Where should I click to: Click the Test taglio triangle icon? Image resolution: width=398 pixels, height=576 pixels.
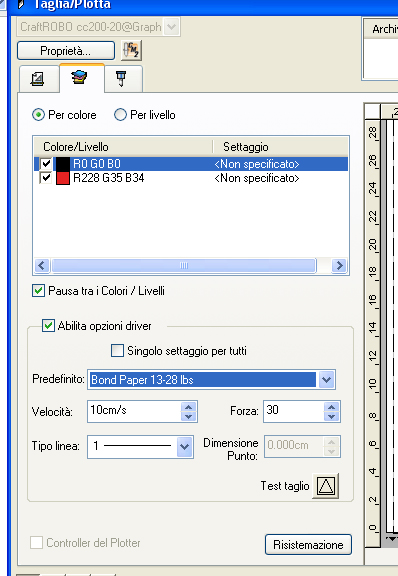tap(326, 486)
